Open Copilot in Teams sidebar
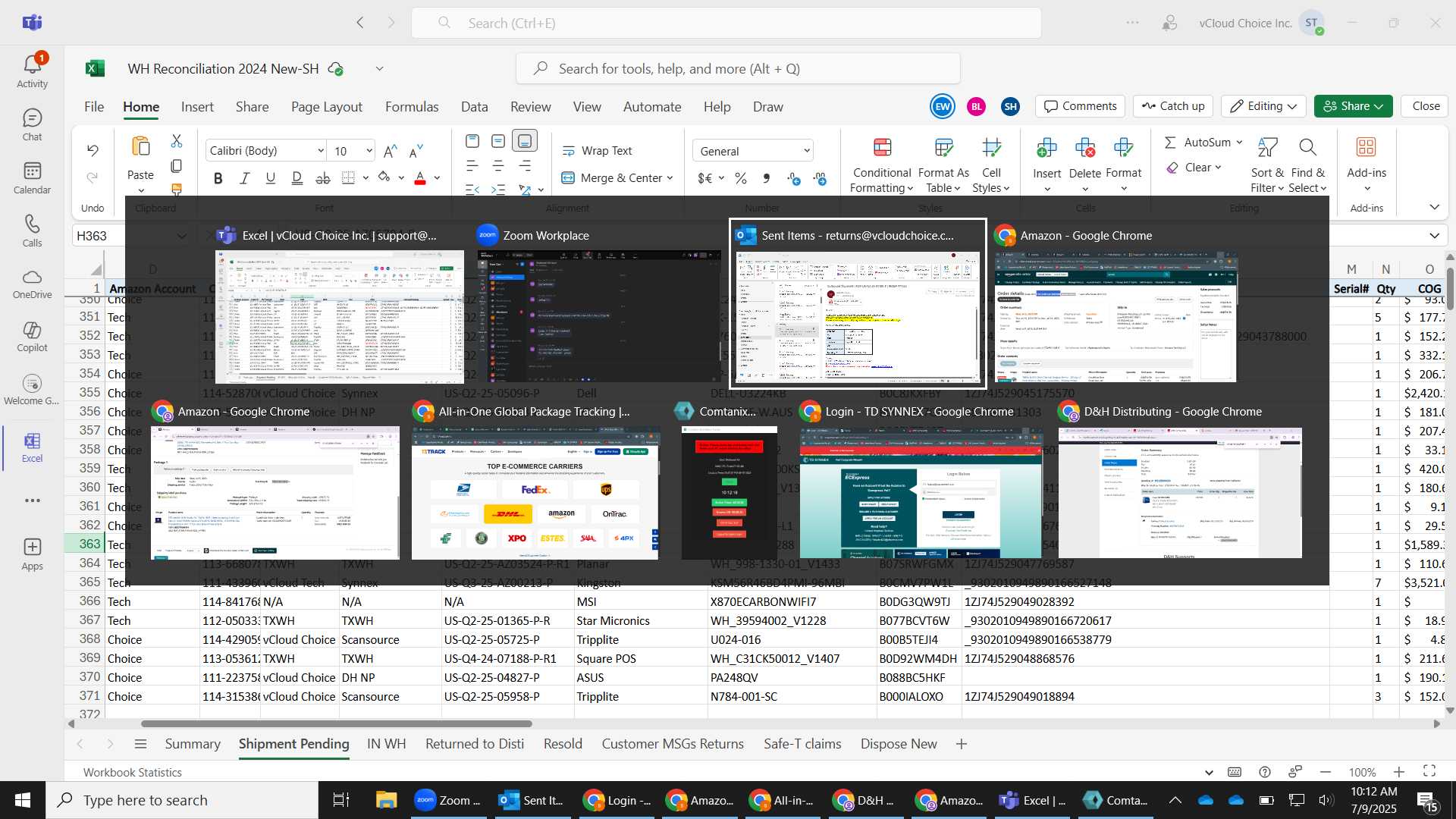This screenshot has height=819, width=1456. click(32, 337)
